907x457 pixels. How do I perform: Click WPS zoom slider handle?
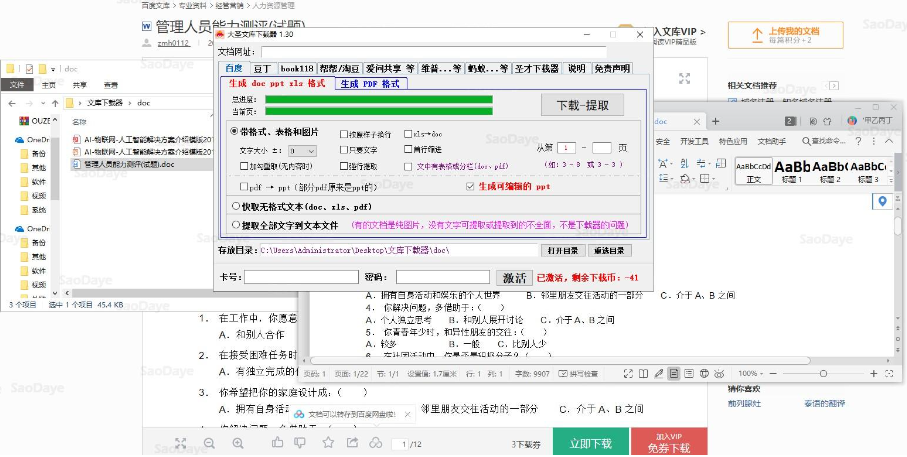pyautogui.click(x=823, y=374)
